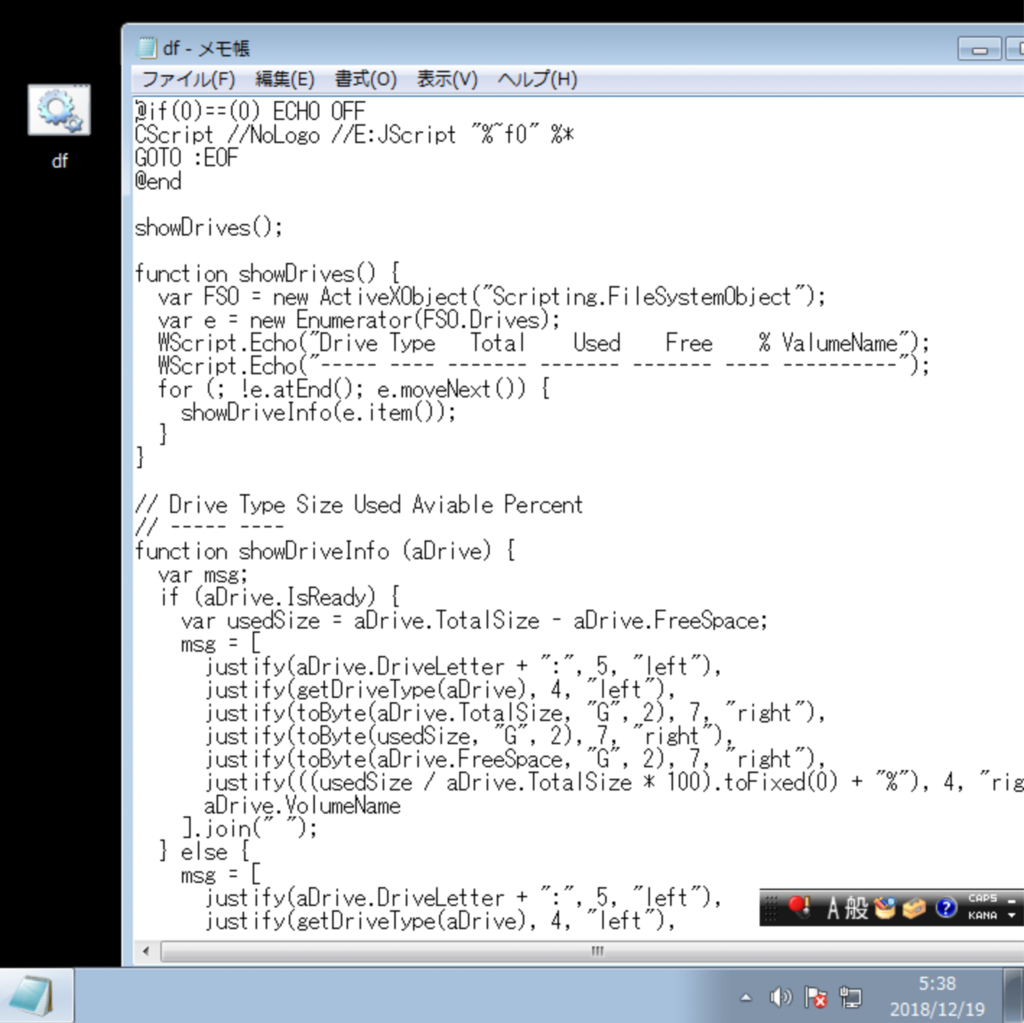This screenshot has width=1024, height=1023.
Task: Click 'function showDrives() {' line
Action: (266, 274)
